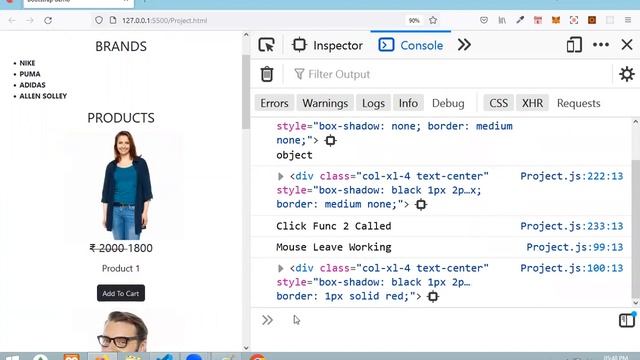
Task: Go back with browser back arrow
Action: (x=12, y=20)
